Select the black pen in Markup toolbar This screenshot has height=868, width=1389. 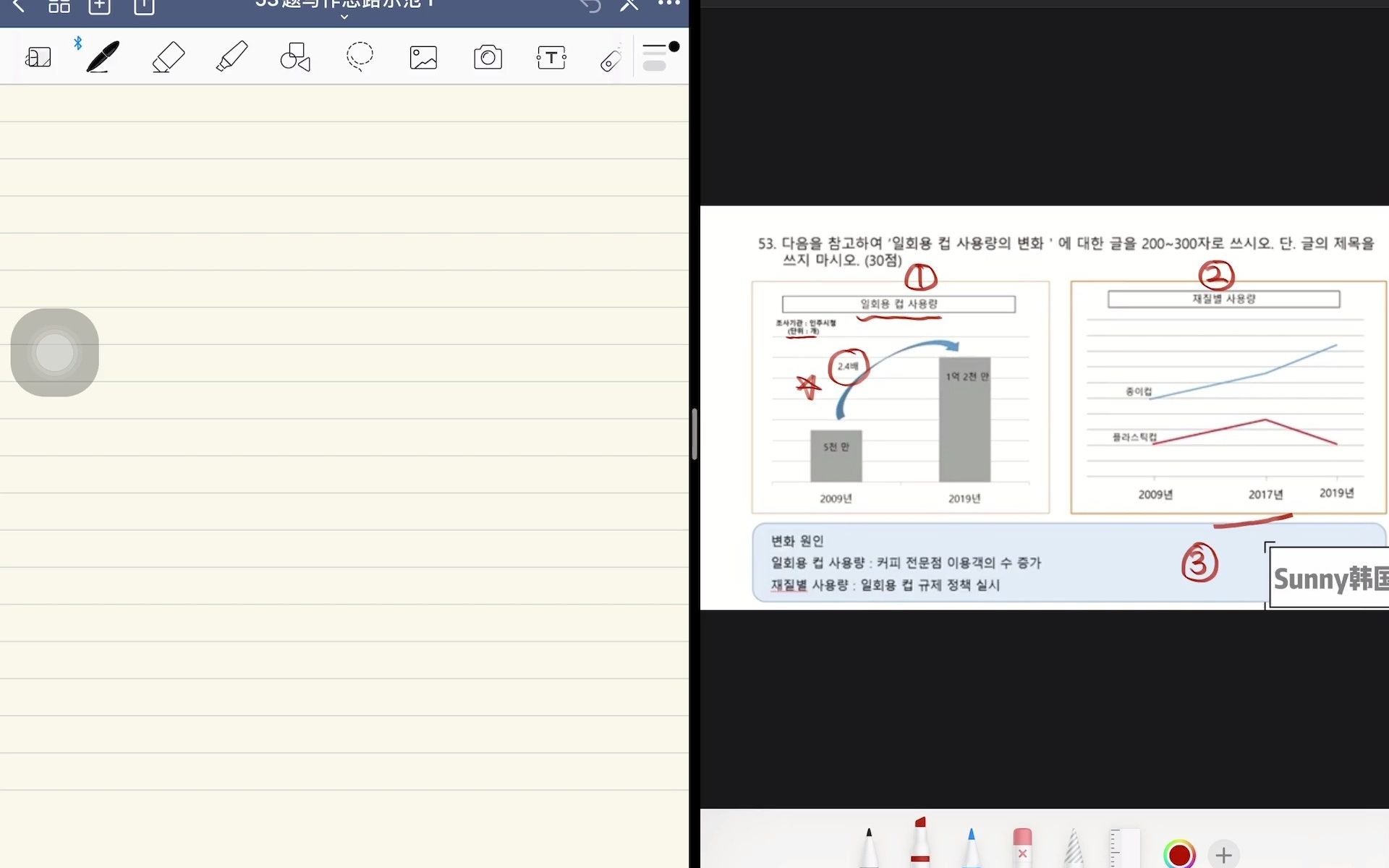tap(869, 847)
